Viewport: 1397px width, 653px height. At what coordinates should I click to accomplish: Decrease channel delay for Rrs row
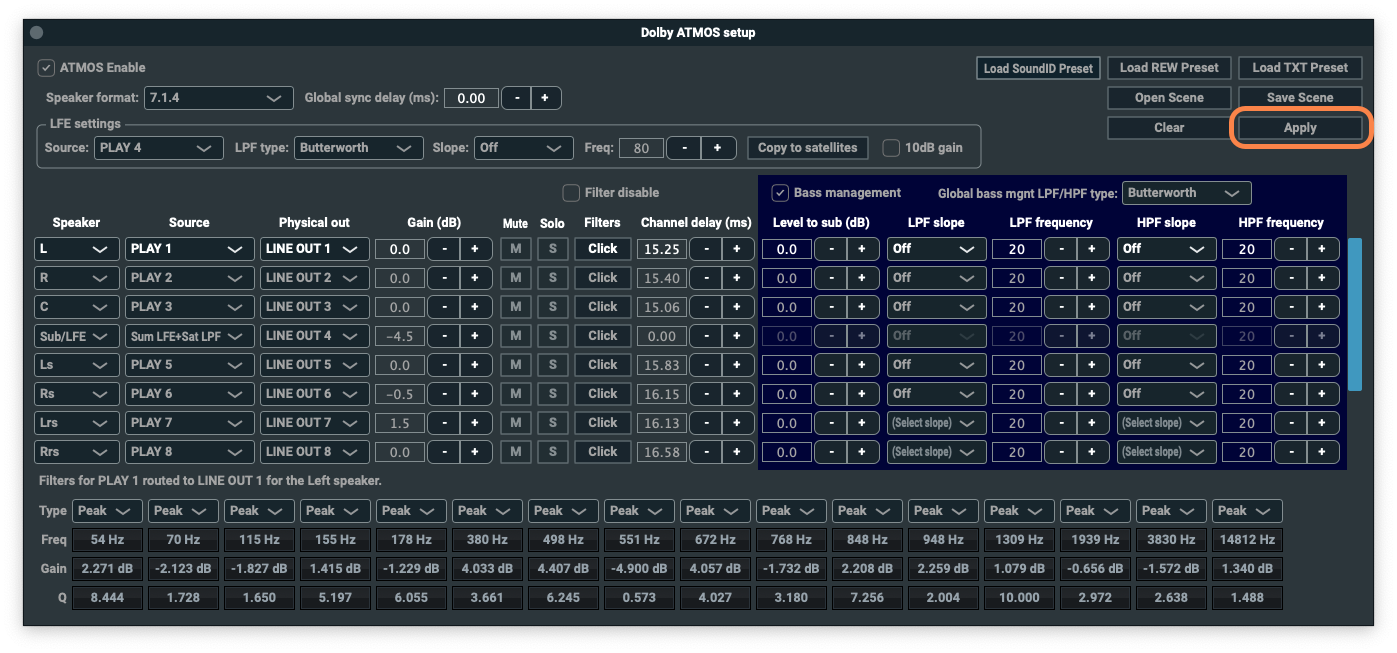tap(707, 452)
